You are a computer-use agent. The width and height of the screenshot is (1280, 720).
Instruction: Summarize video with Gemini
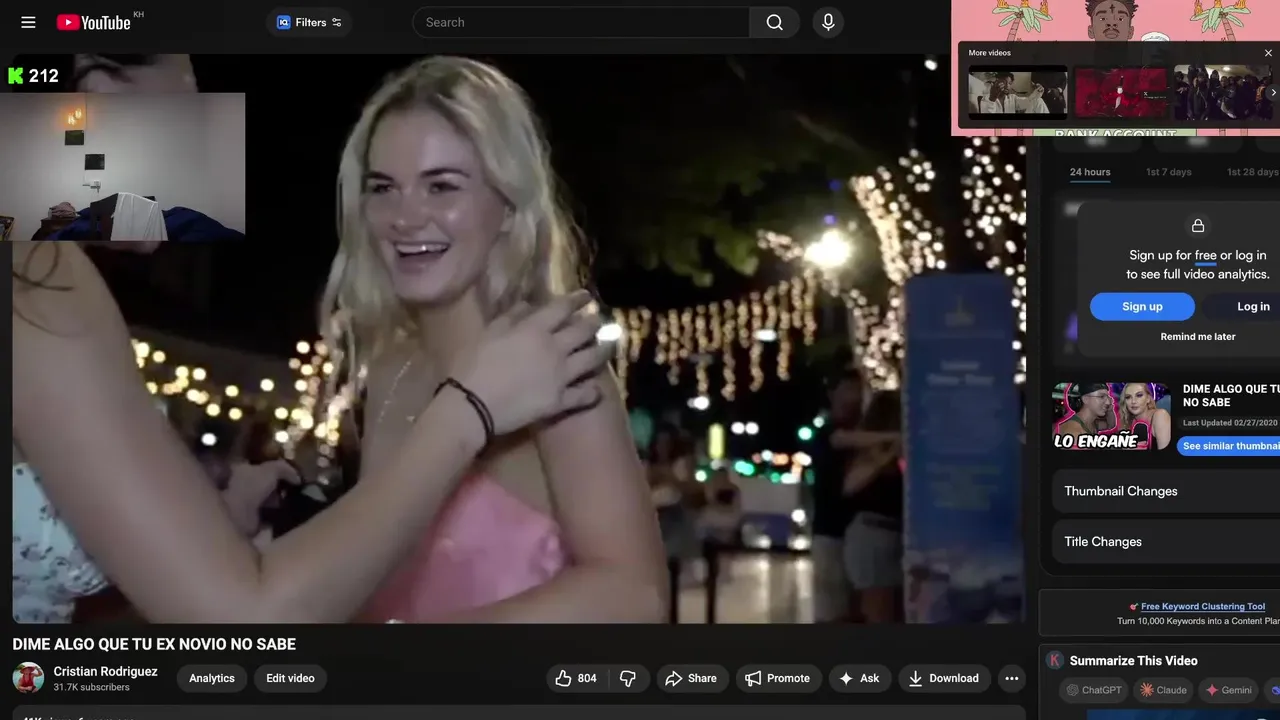pos(1227,690)
